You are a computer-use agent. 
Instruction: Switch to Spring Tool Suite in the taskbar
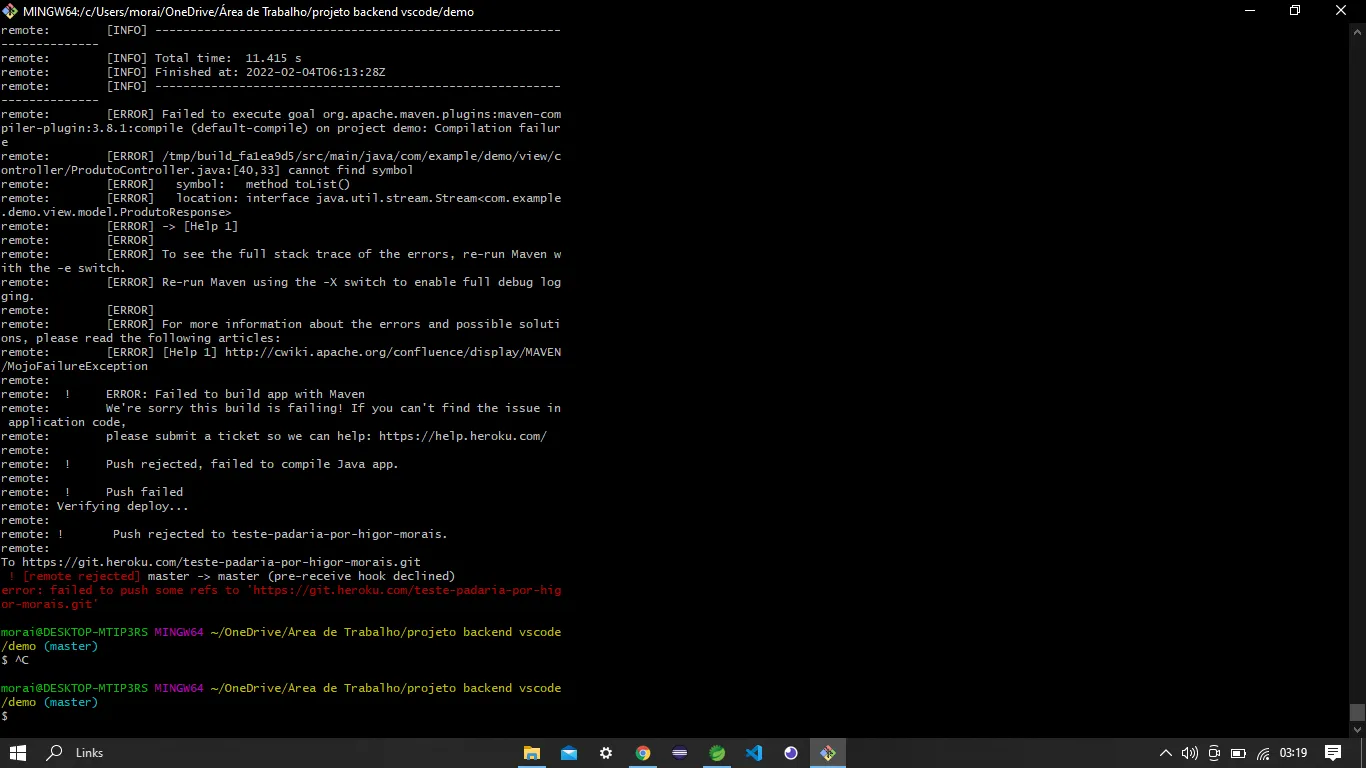pyautogui.click(x=717, y=753)
